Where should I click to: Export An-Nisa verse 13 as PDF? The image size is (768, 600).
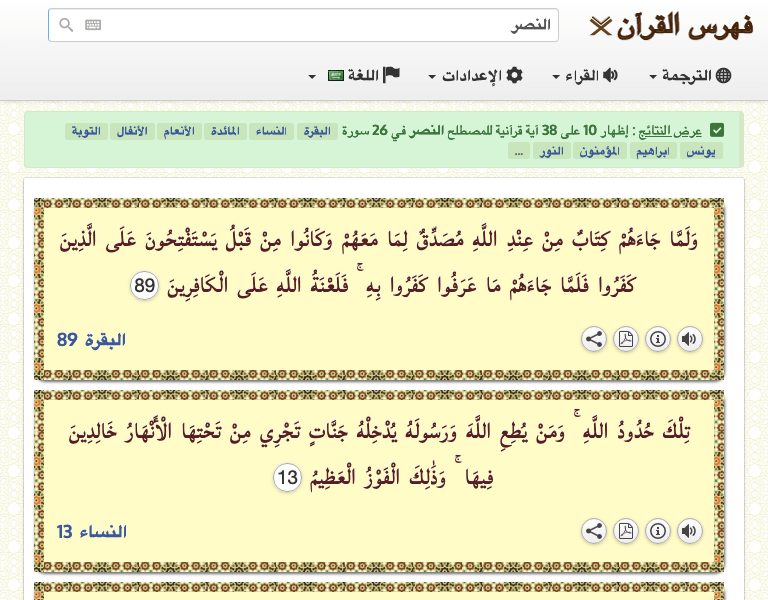click(625, 531)
